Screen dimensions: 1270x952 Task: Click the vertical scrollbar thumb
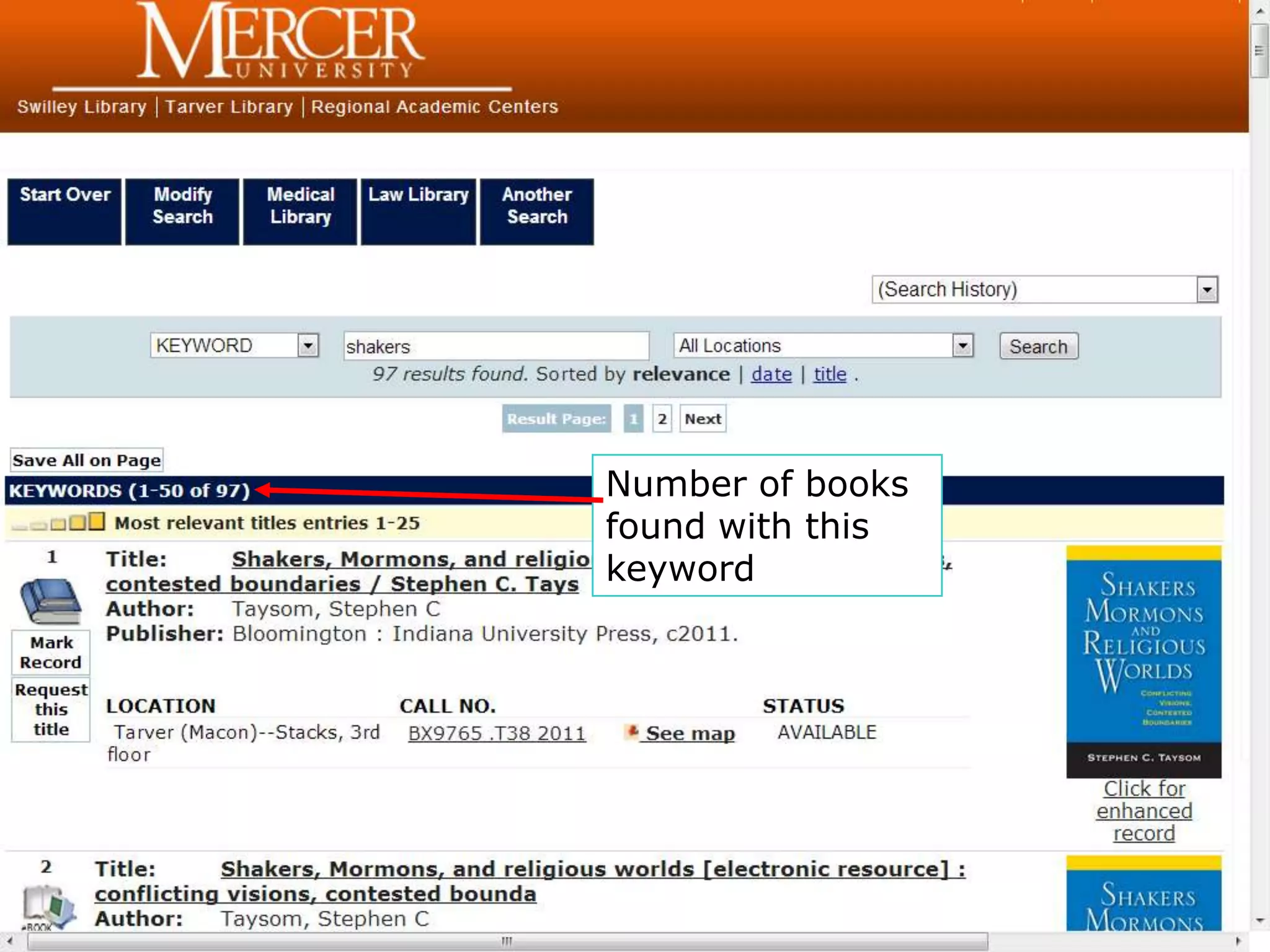coord(1259,51)
